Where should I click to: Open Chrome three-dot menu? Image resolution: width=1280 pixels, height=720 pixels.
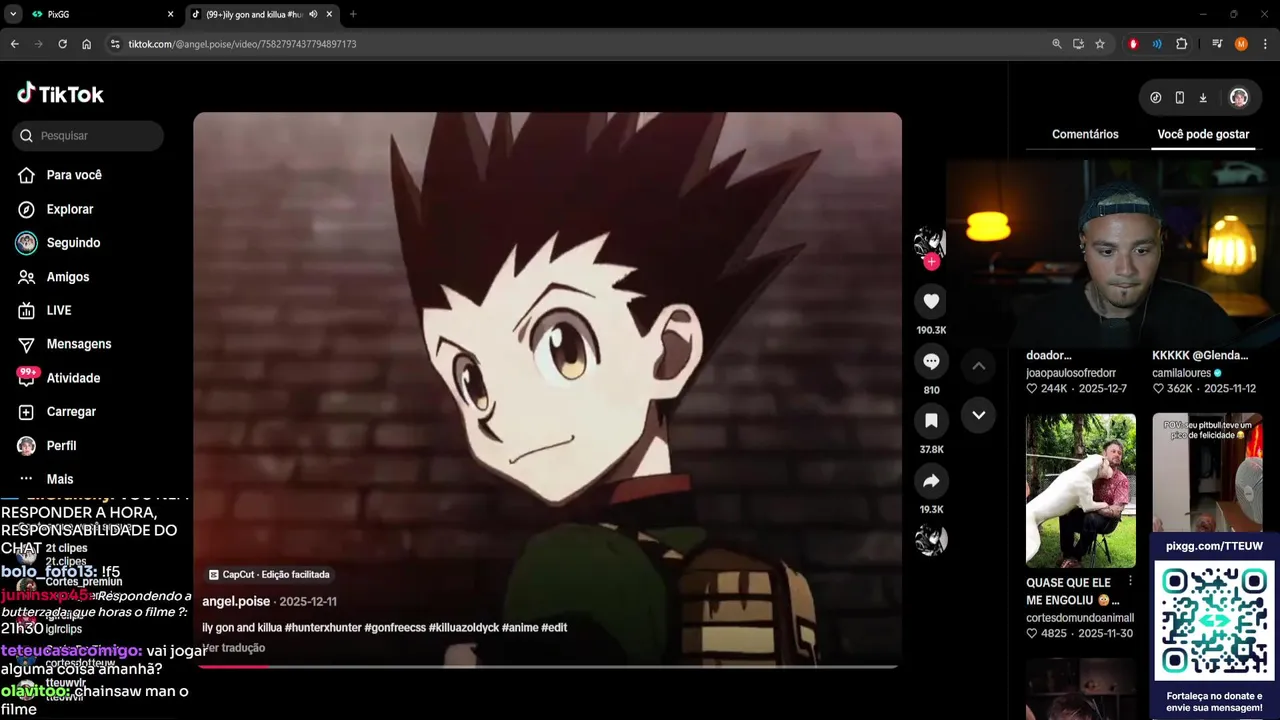pos(1265,44)
